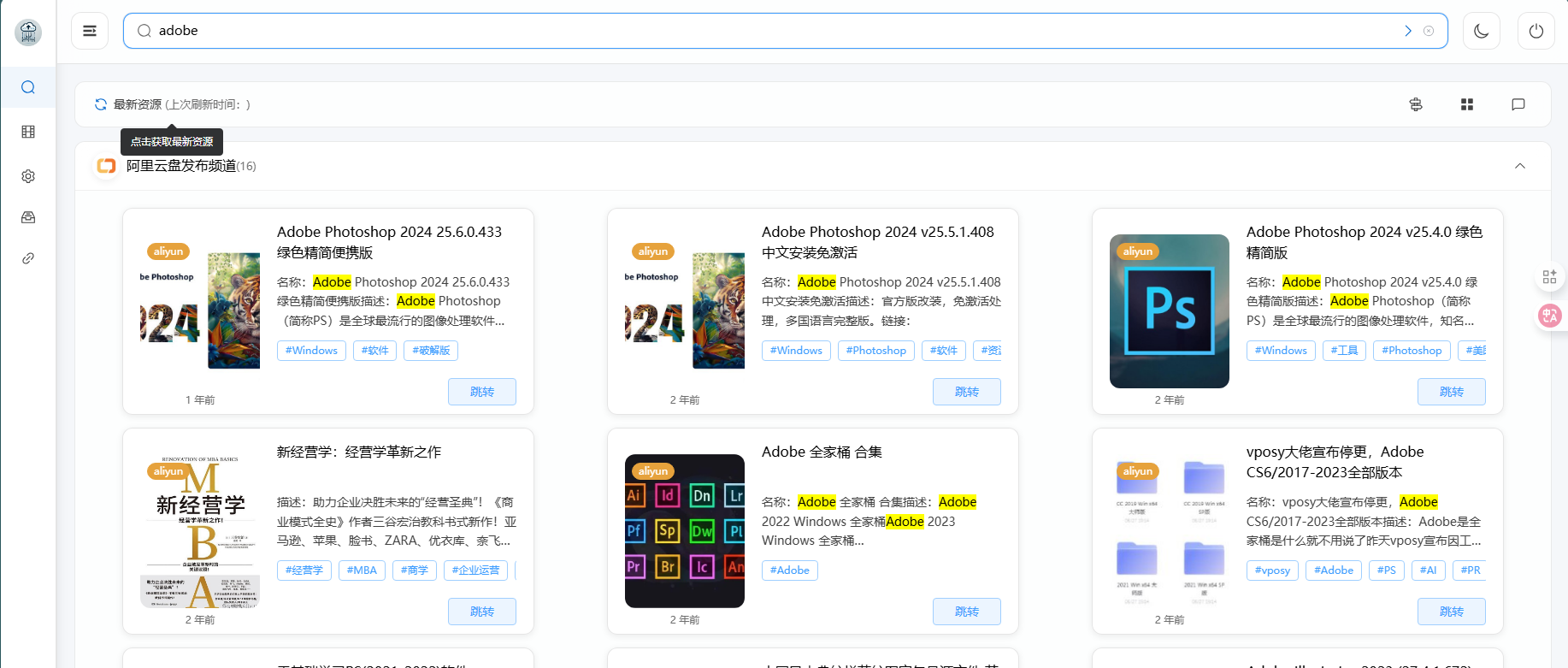Viewport: 1568px width, 668px height.
Task: Select the #AI tag
Action: click(1429, 570)
